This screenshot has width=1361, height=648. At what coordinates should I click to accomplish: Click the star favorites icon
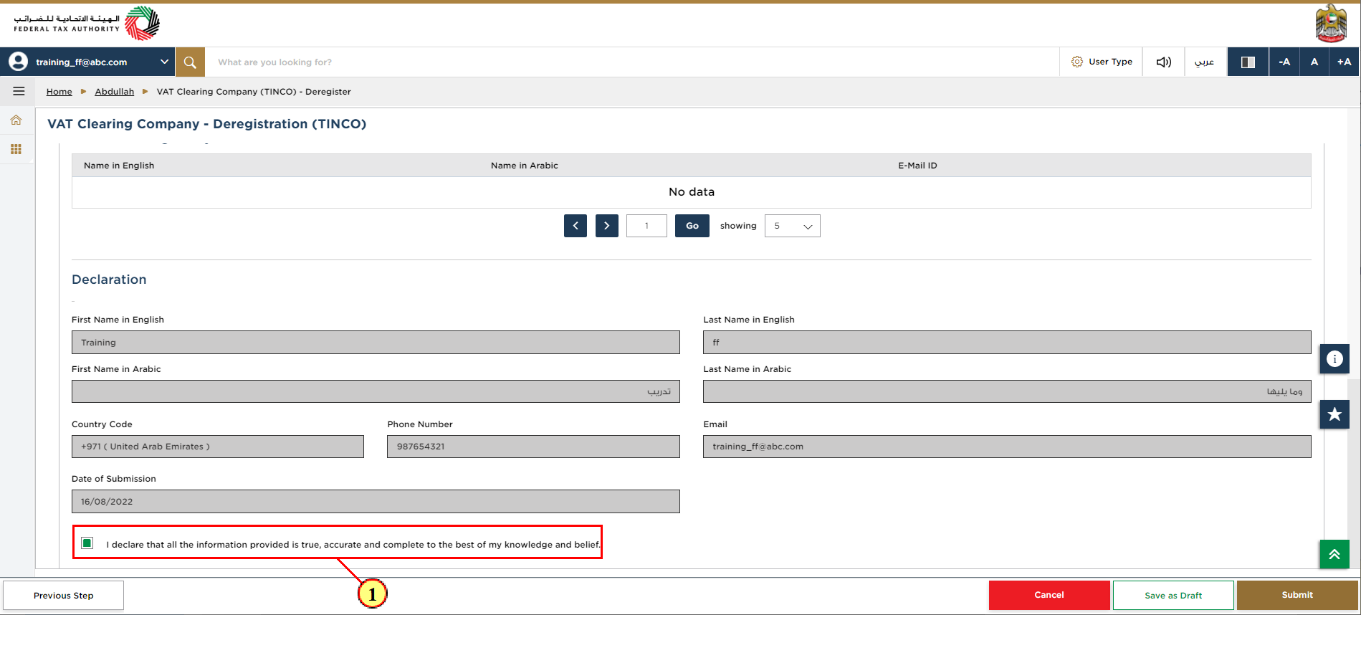coord(1334,414)
